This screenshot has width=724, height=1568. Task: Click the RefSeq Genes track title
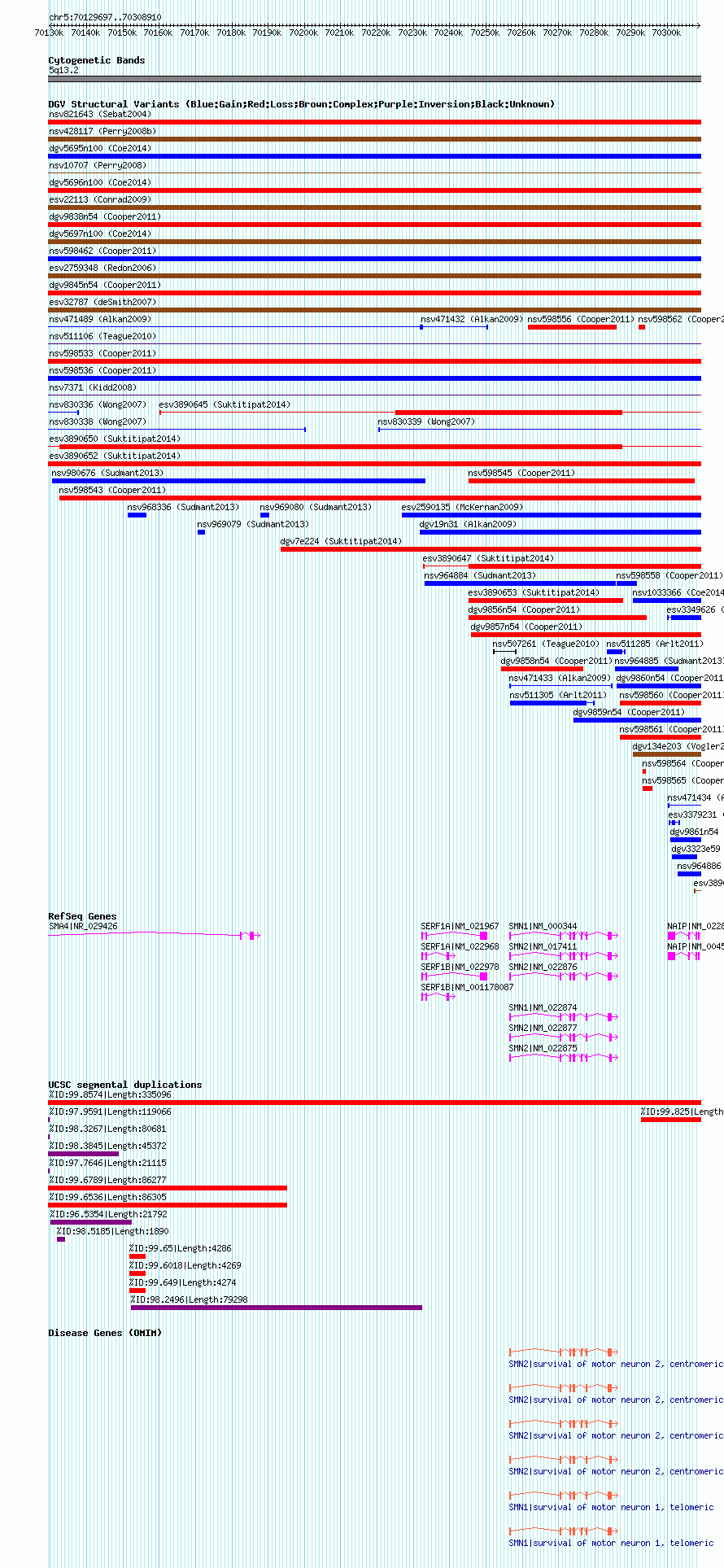(82, 916)
